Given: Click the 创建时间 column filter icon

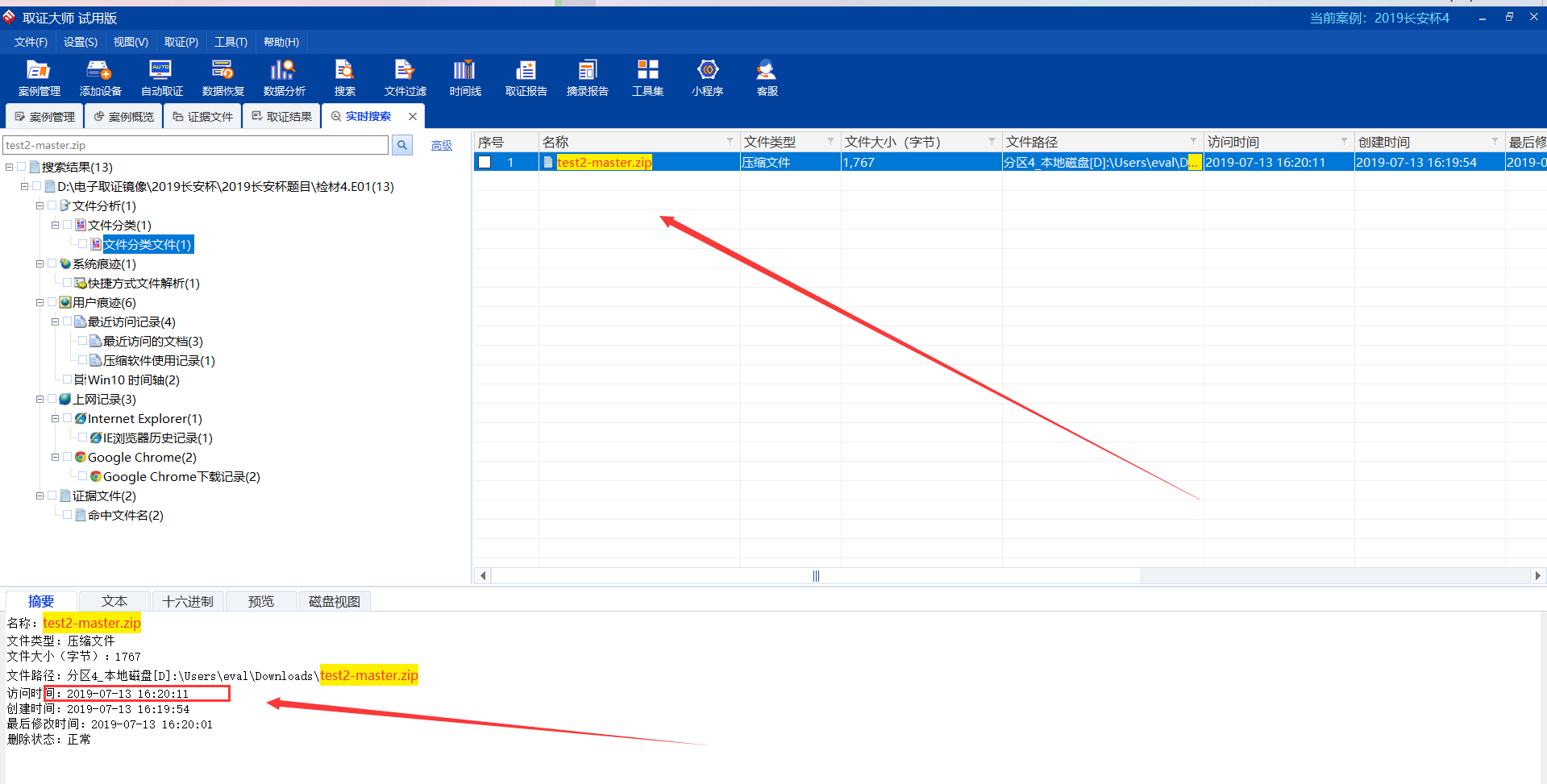Looking at the screenshot, I should click(x=1495, y=141).
